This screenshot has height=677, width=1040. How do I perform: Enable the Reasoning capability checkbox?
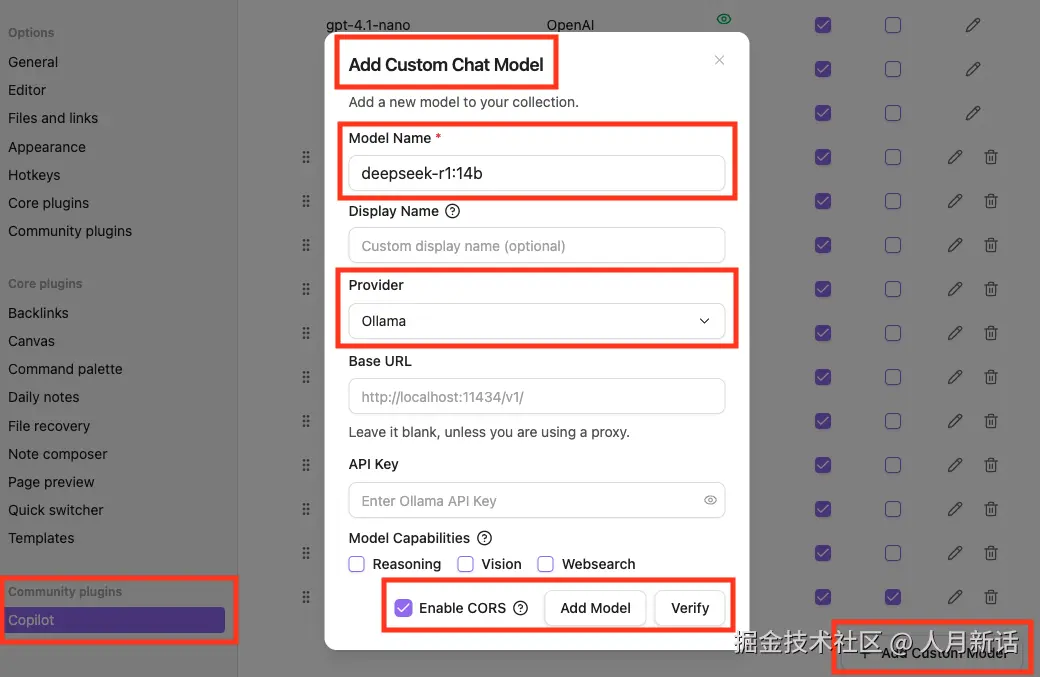[x=357, y=564]
